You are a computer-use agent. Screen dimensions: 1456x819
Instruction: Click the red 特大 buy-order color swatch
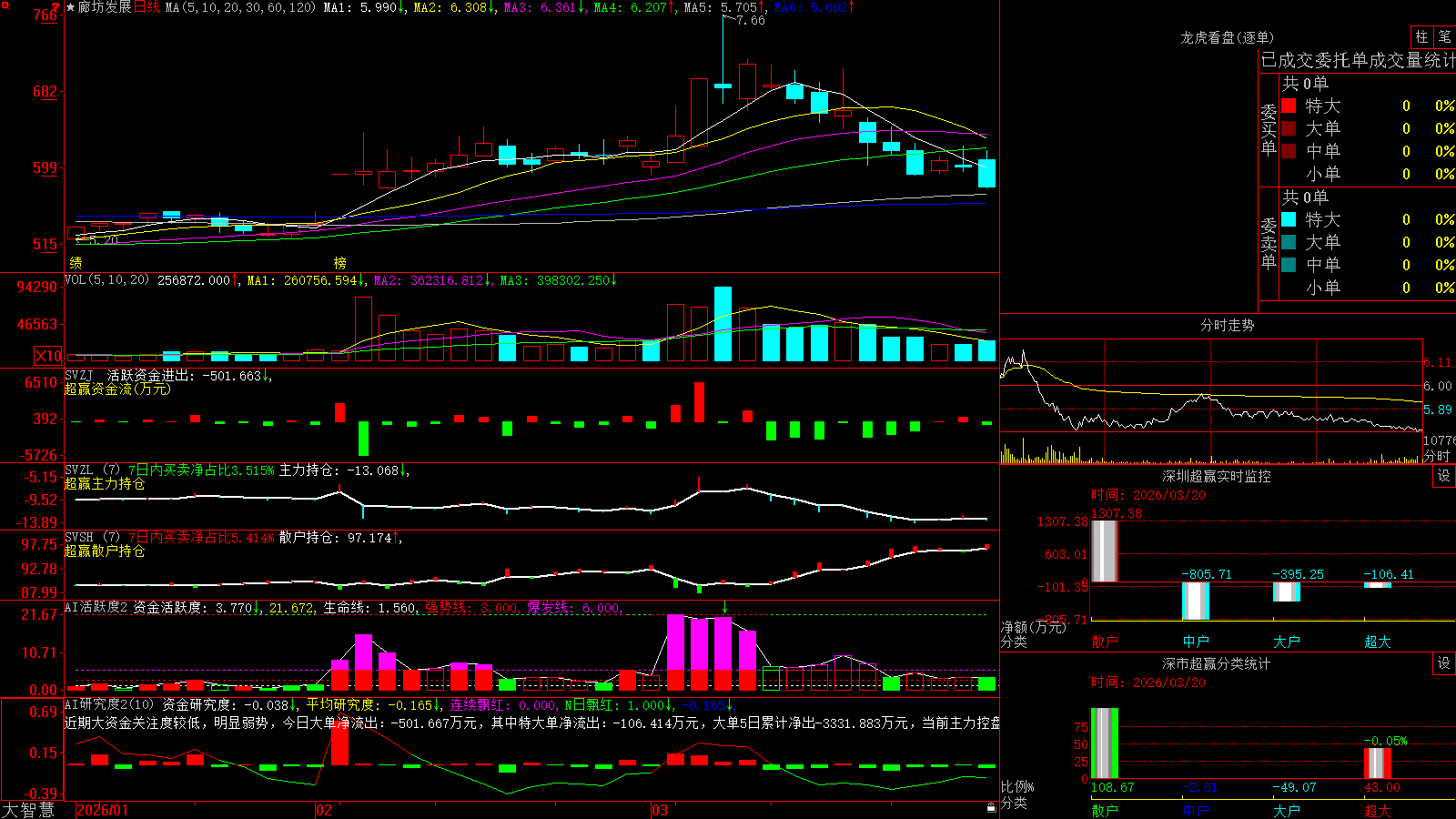pos(1289,106)
